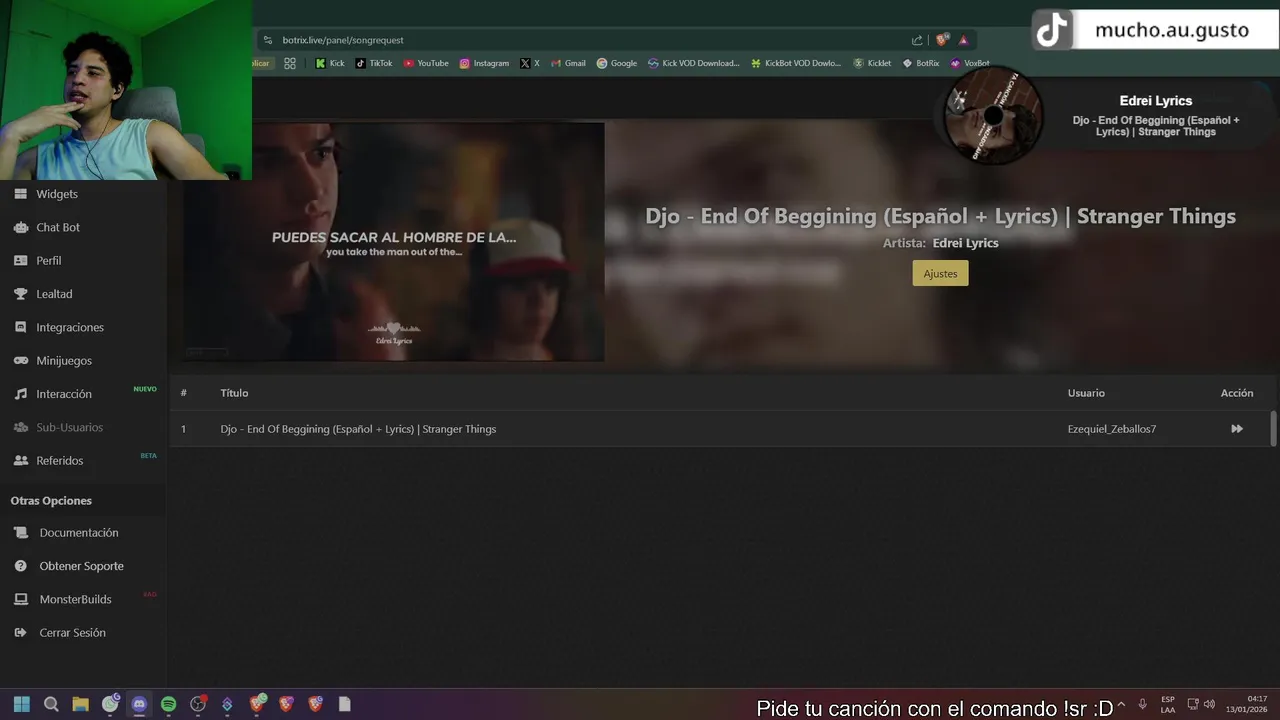Viewport: 1280px width, 720px height.
Task: Go to the Perfil page
Action: (x=49, y=261)
